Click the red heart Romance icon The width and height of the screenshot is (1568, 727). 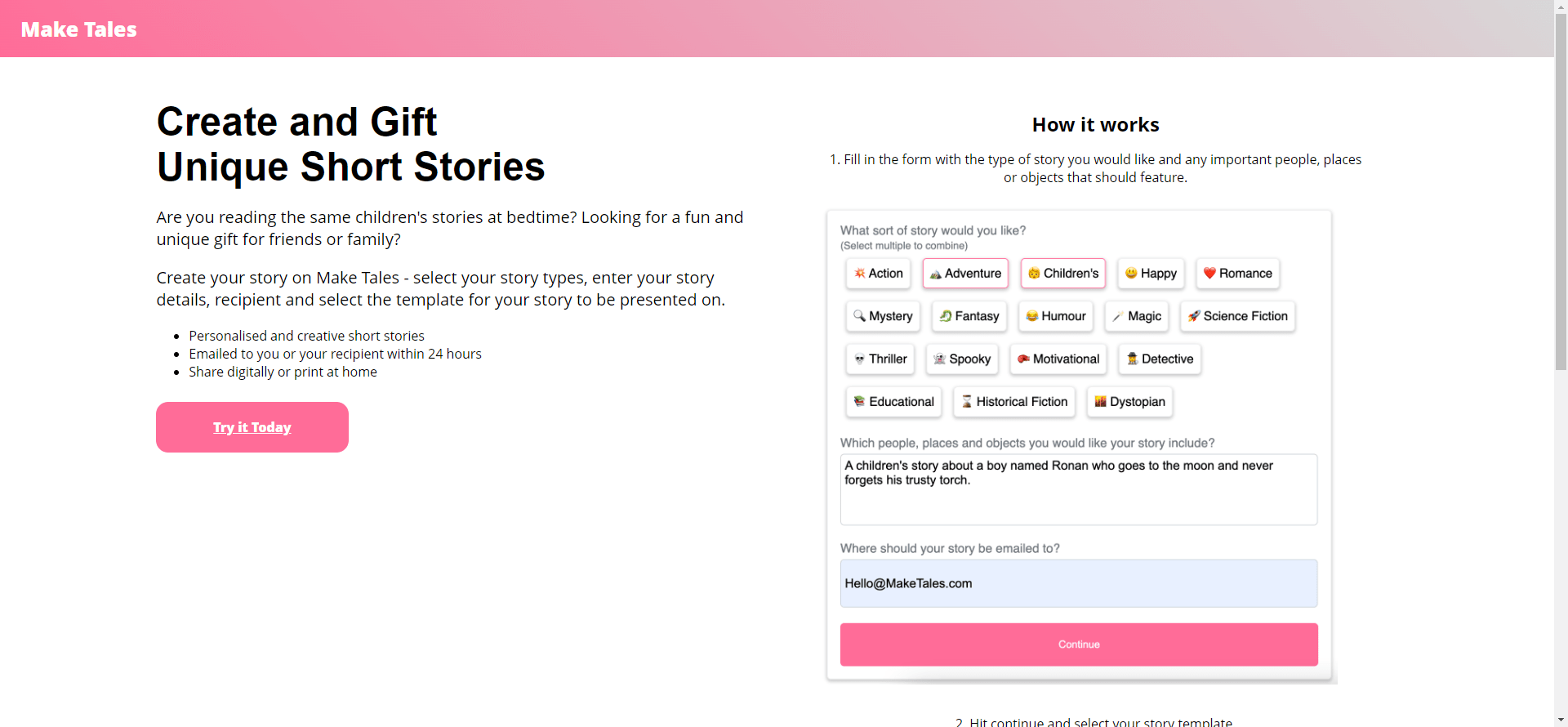tap(1209, 274)
